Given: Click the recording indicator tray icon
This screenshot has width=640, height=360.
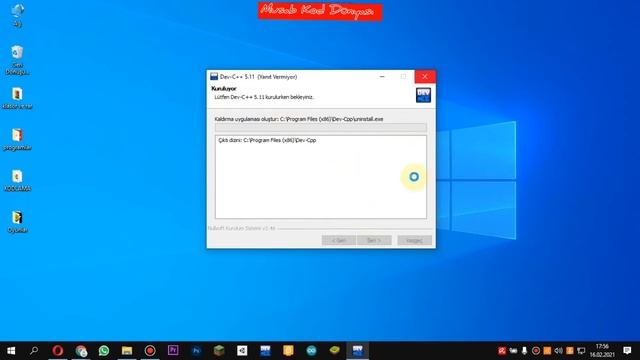Looking at the screenshot, I should (536, 351).
